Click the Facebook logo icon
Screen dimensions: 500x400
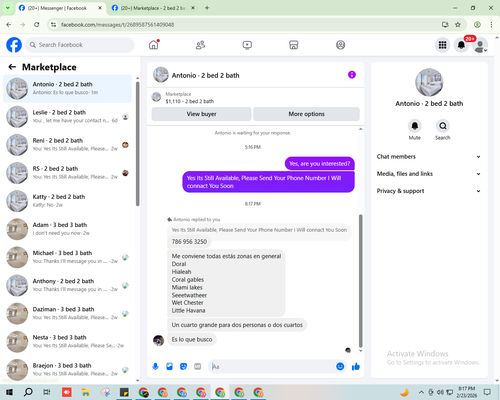click(x=14, y=45)
